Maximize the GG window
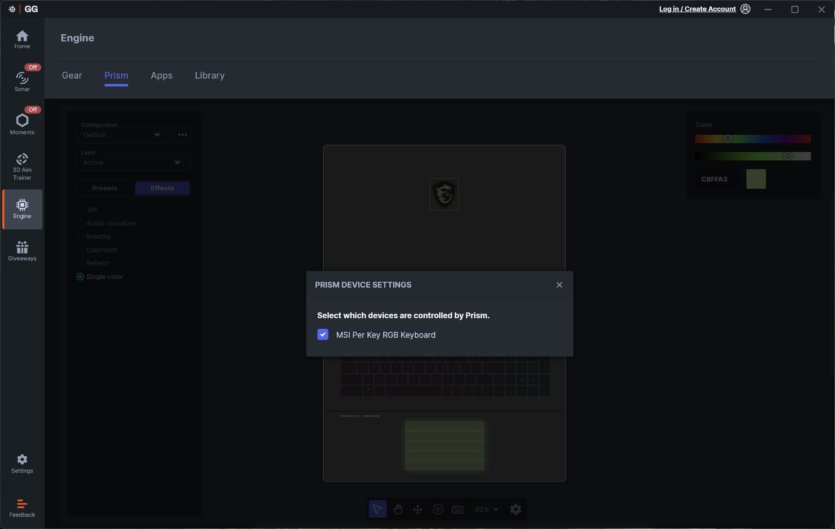This screenshot has height=529, width=835. click(795, 9)
